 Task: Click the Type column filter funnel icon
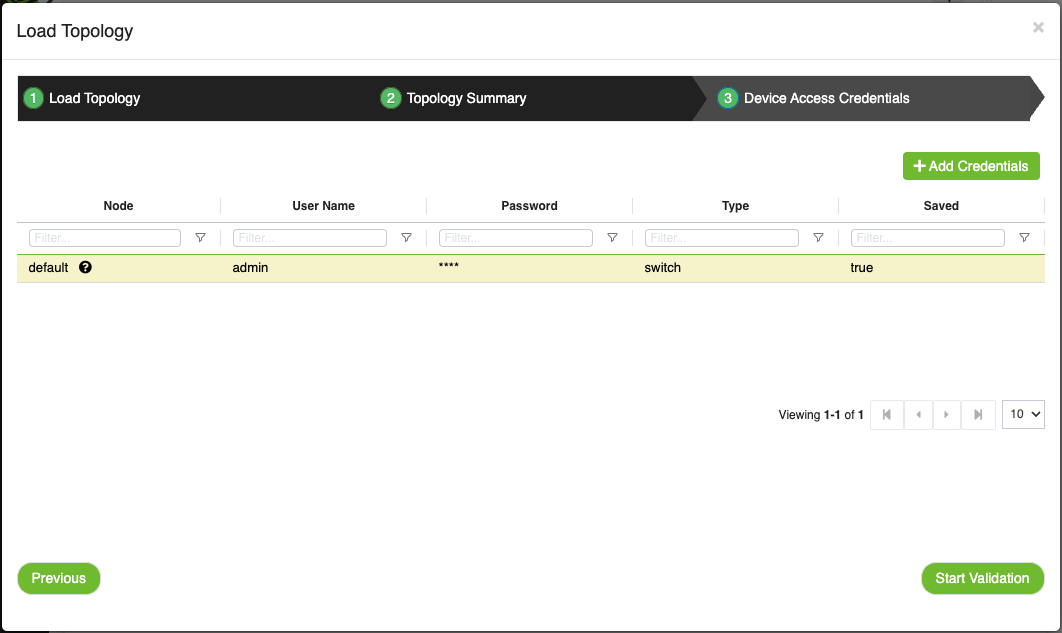click(818, 238)
